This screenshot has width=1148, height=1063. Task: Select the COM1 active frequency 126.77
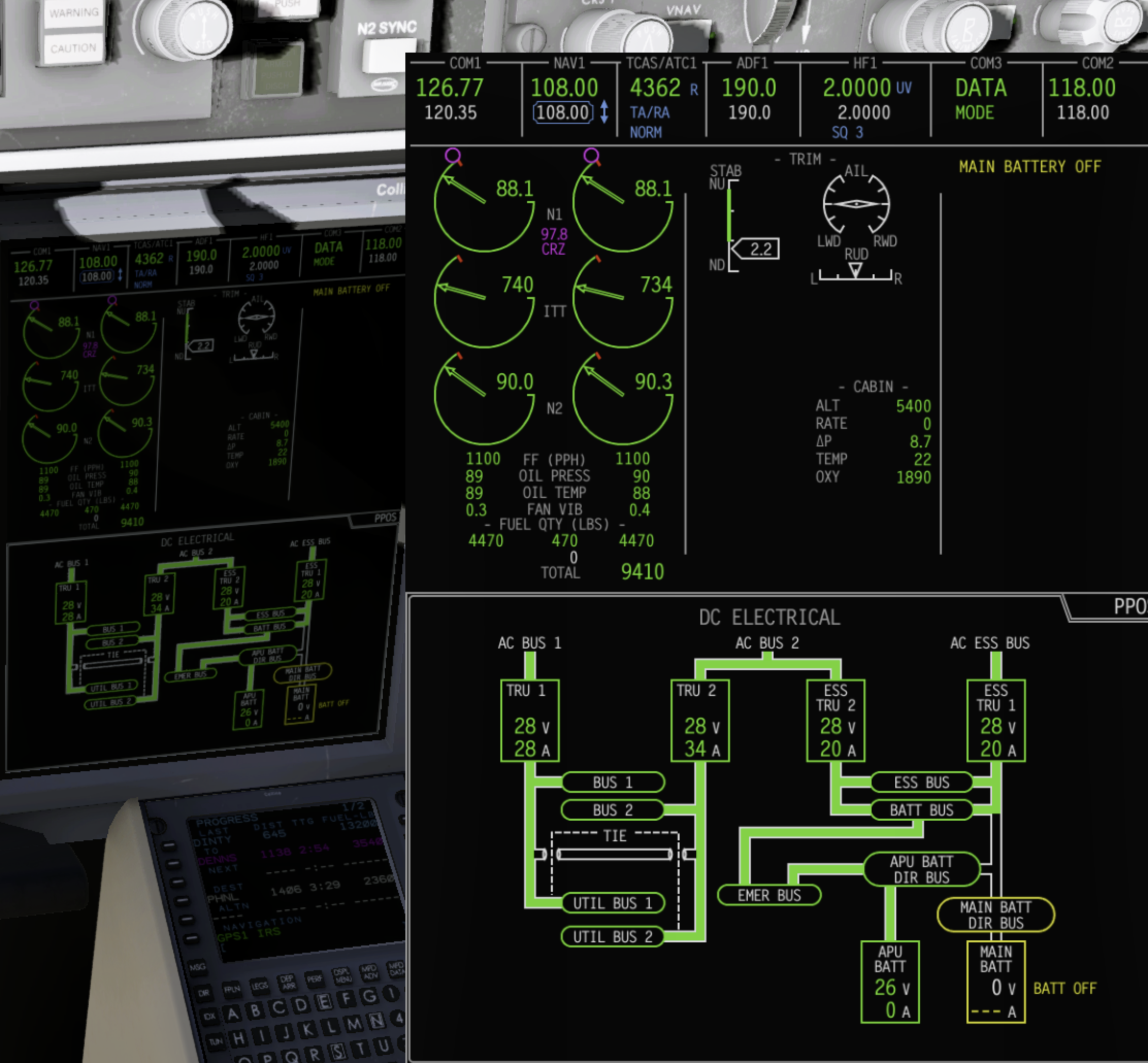pyautogui.click(x=449, y=88)
